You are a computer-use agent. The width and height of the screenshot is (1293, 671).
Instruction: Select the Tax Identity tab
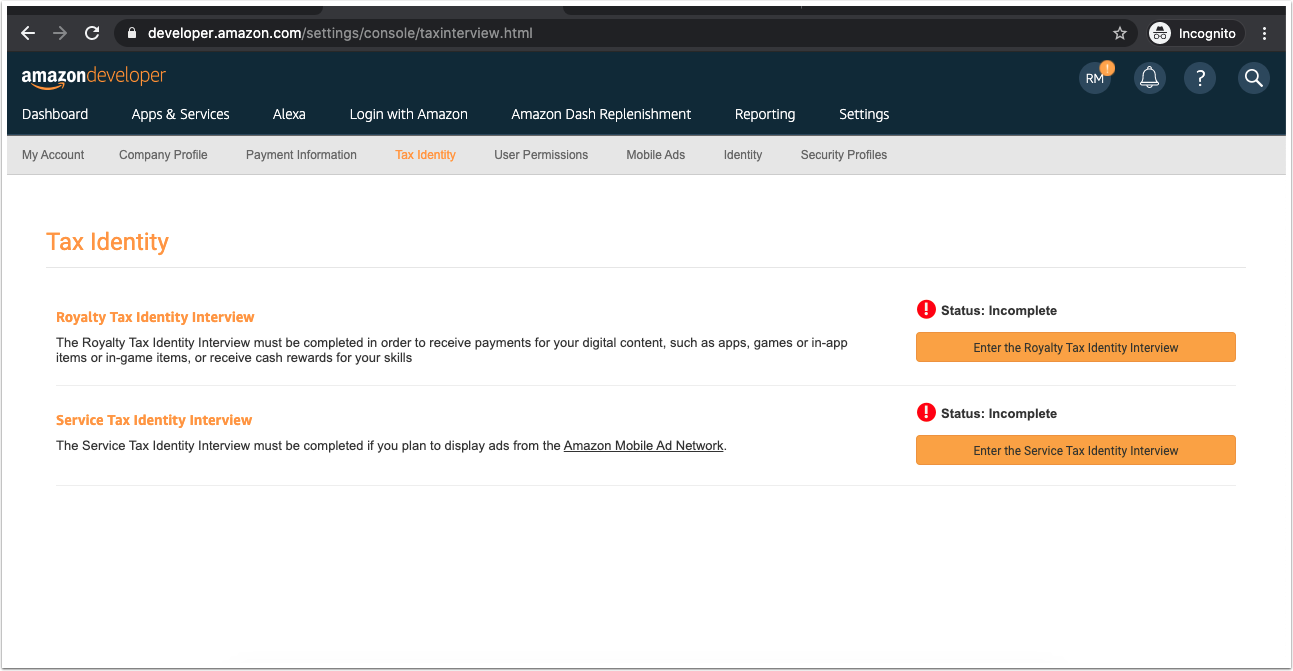click(x=425, y=155)
